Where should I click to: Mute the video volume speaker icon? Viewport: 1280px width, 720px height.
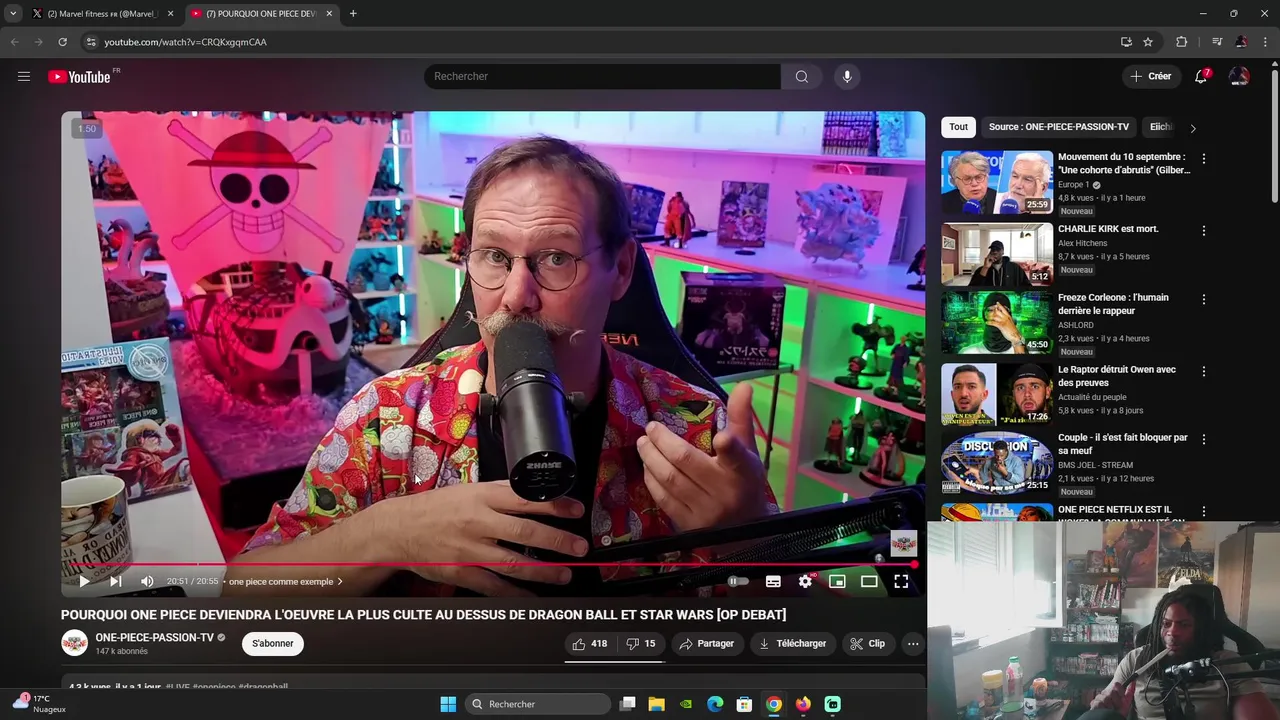[x=147, y=581]
